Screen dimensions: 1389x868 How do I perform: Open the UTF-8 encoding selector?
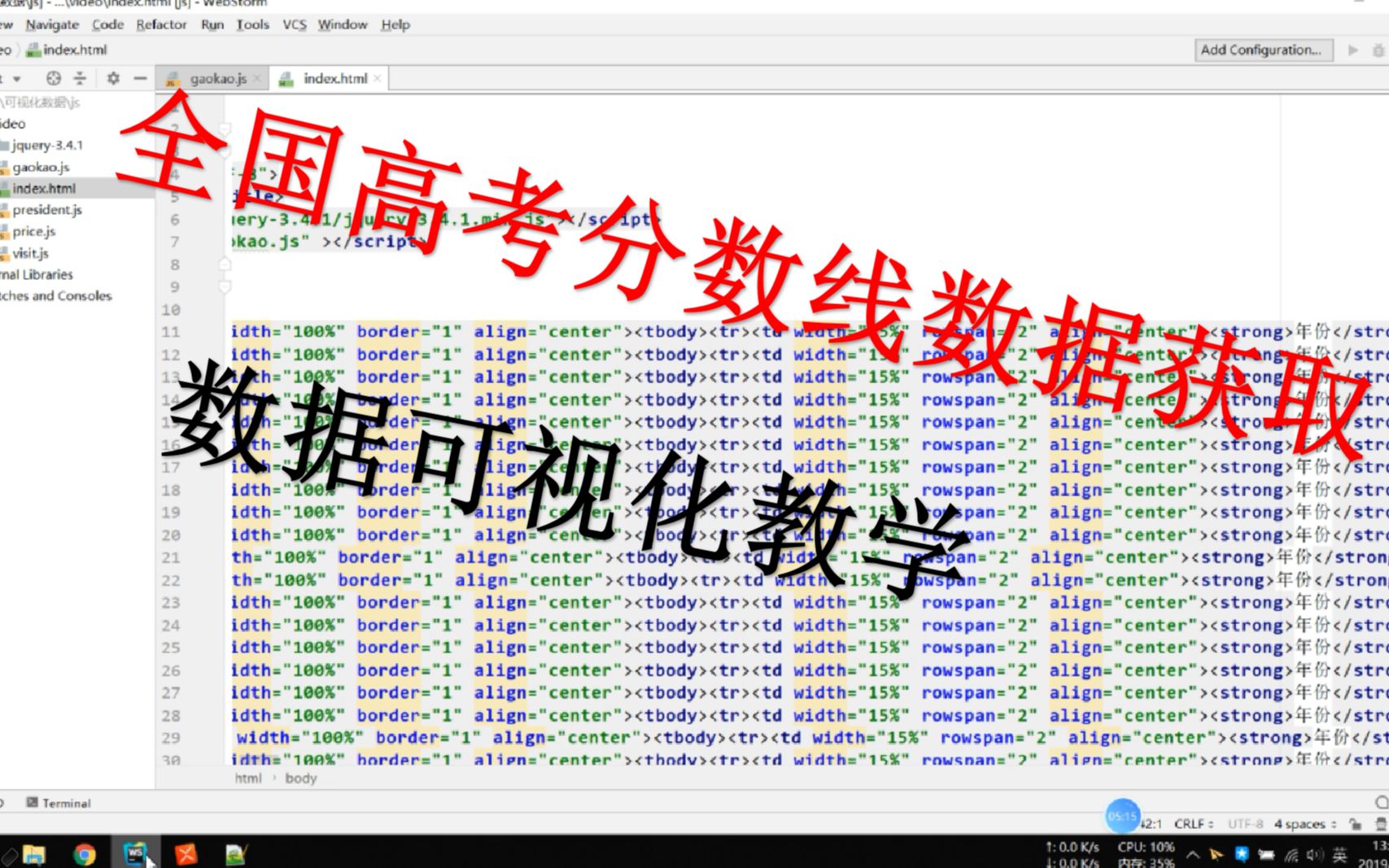[1245, 824]
